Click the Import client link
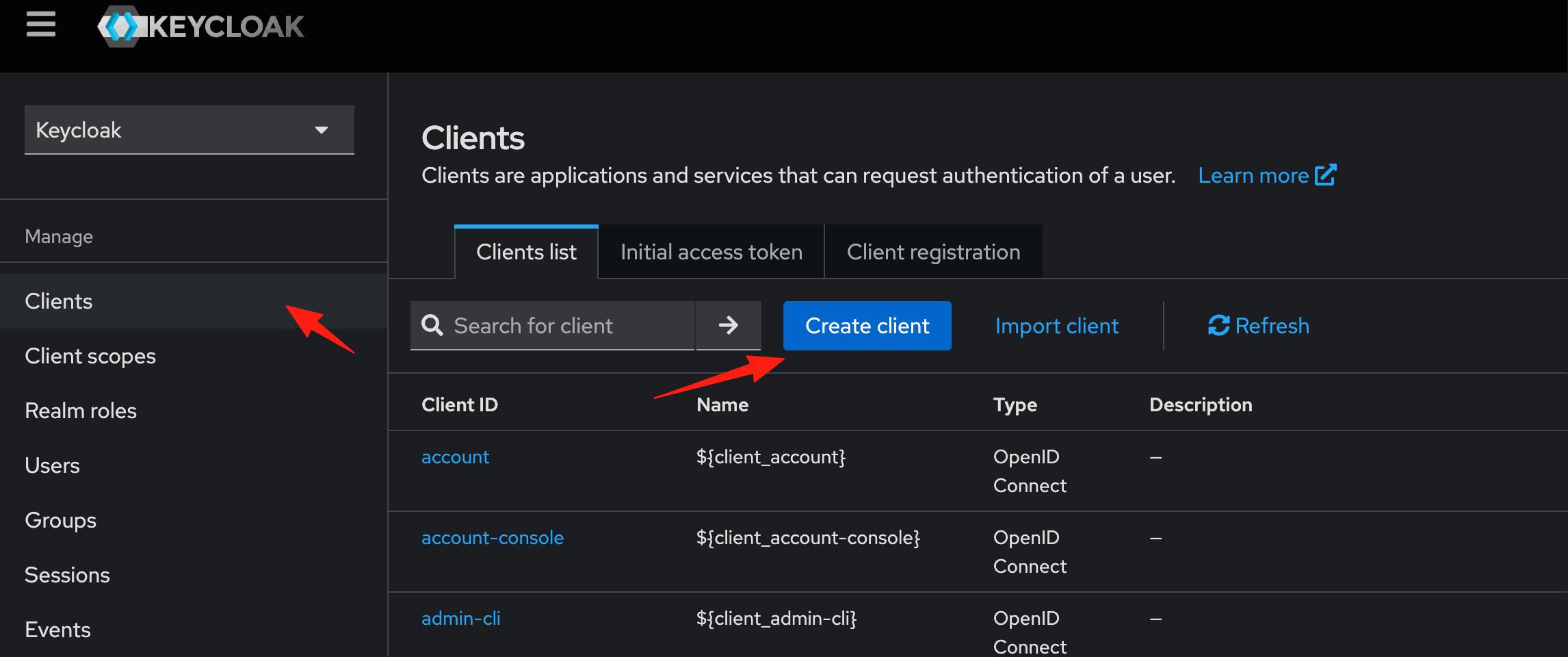This screenshot has height=657, width=1568. [1056, 326]
